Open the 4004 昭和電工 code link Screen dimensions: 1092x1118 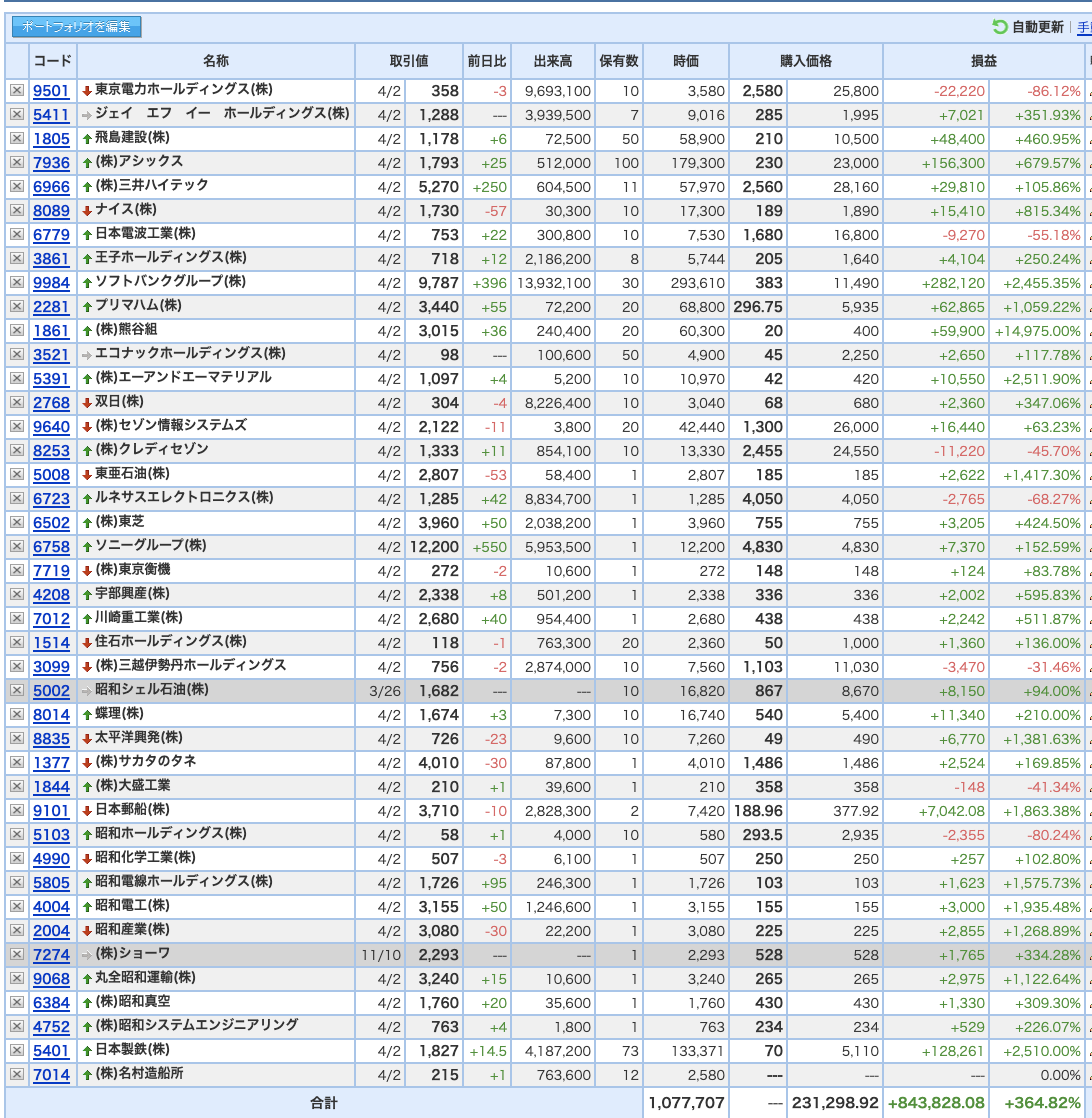coord(51,907)
